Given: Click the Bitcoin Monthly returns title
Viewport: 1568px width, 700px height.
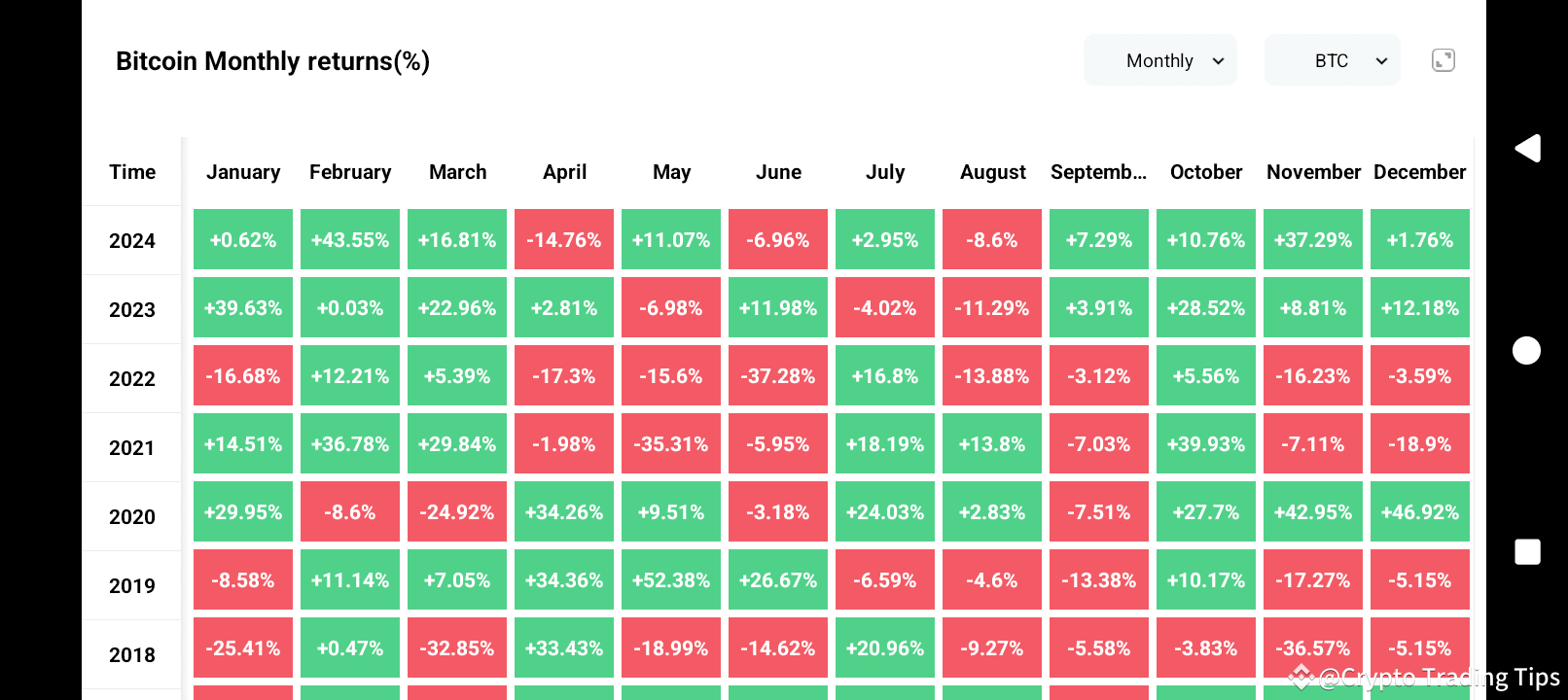Looking at the screenshot, I should (x=273, y=60).
